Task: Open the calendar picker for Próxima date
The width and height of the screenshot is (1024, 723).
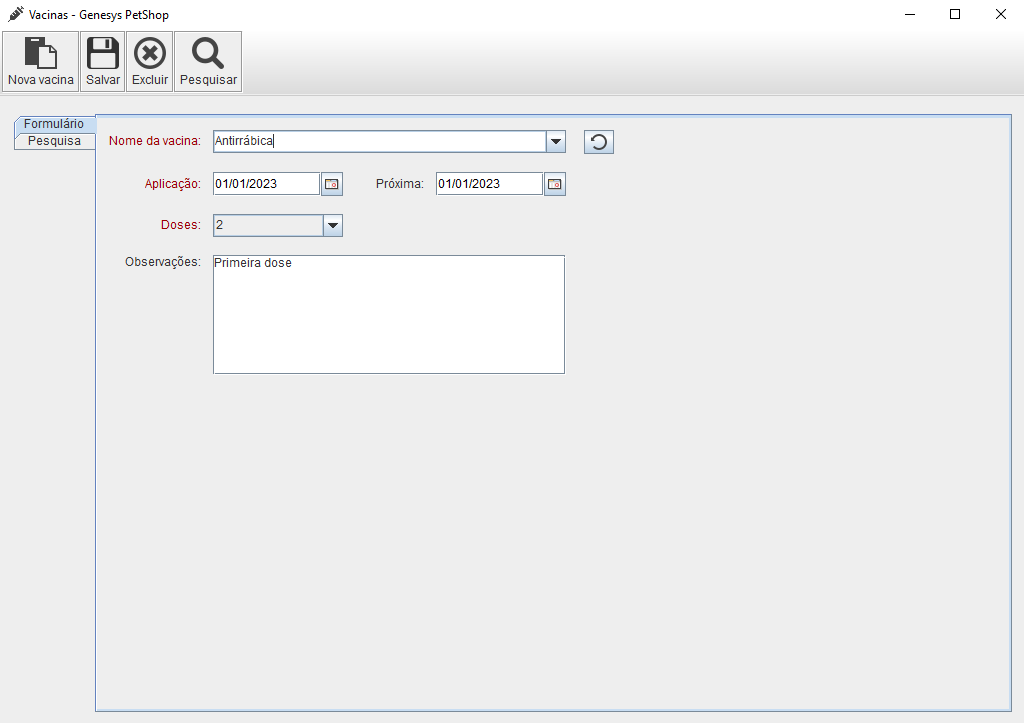Action: (x=555, y=184)
